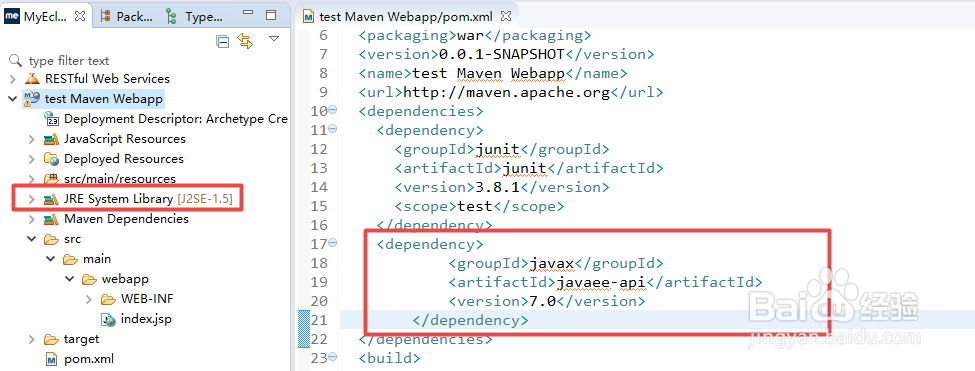Expand the WEB-INF folder
The image size is (975, 371).
(x=90, y=299)
